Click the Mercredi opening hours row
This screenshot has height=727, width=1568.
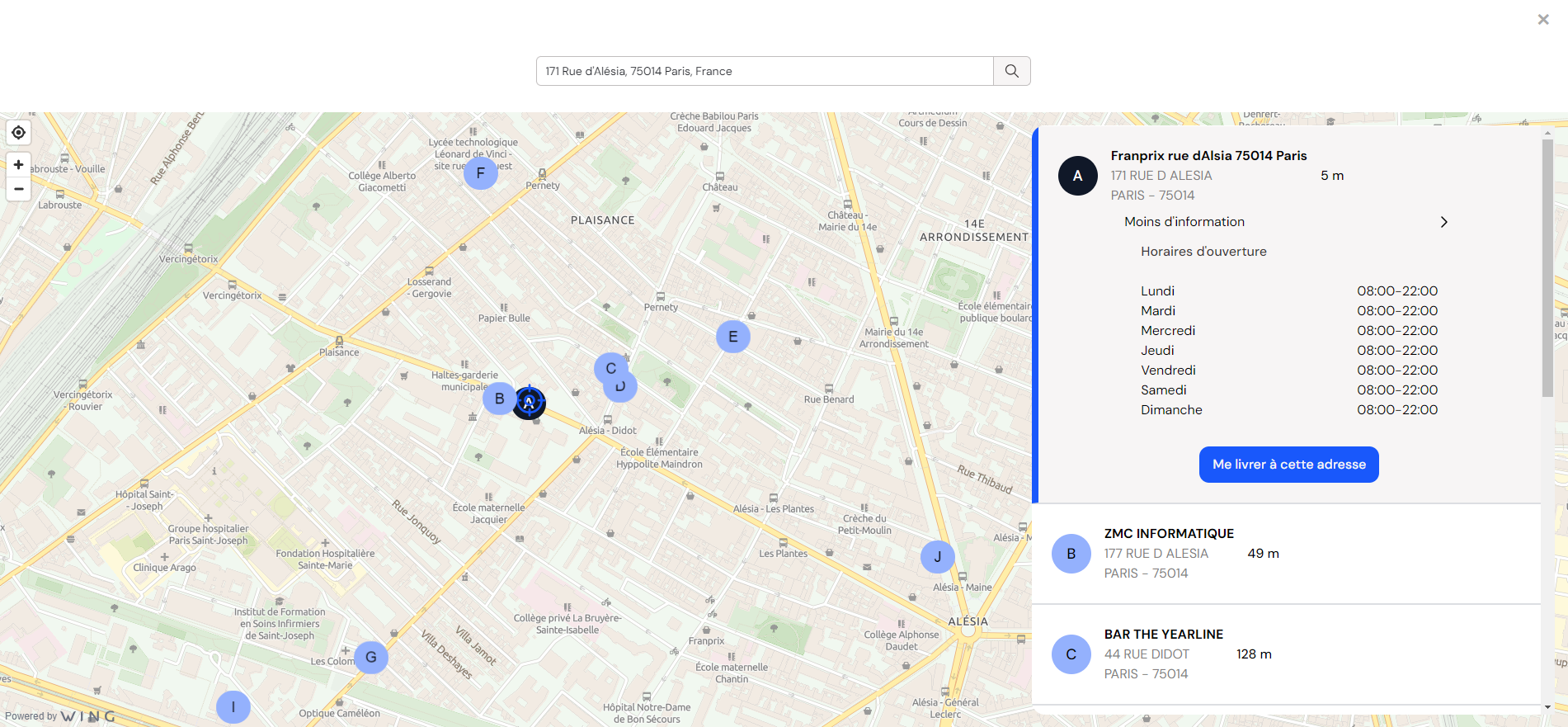1289,331
